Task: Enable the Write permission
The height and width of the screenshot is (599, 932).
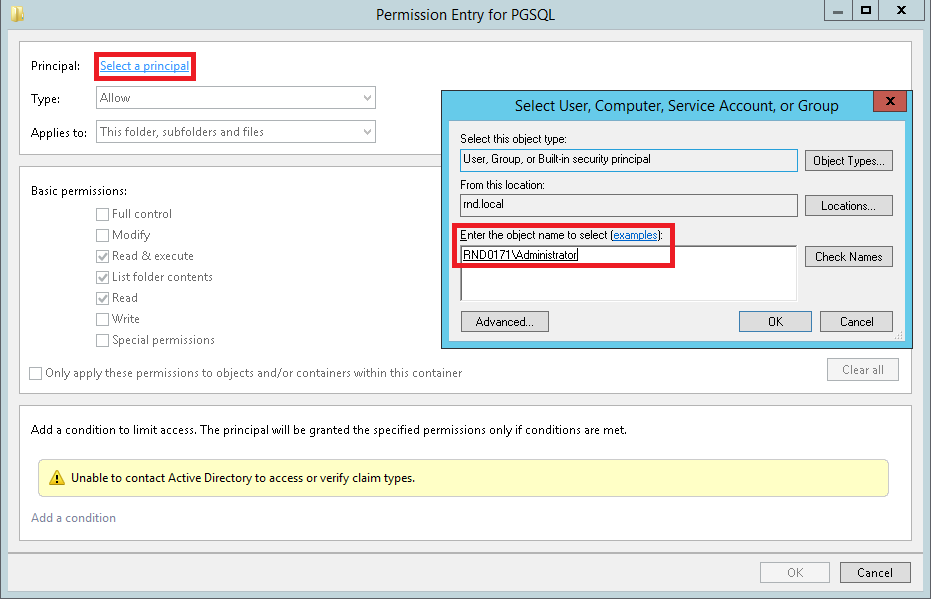Action: tap(102, 318)
